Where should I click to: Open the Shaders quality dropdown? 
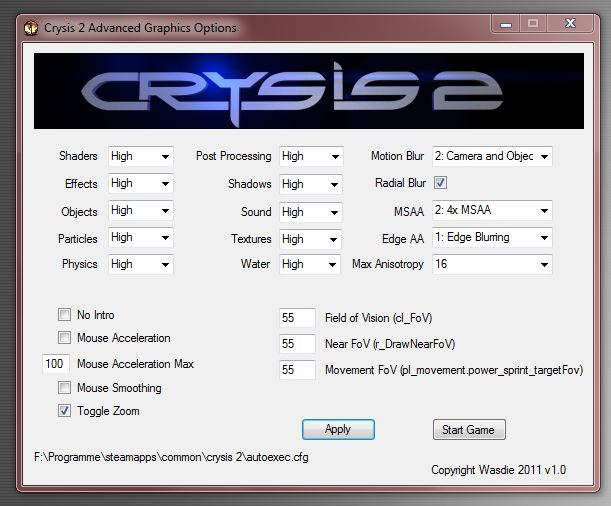[x=140, y=156]
